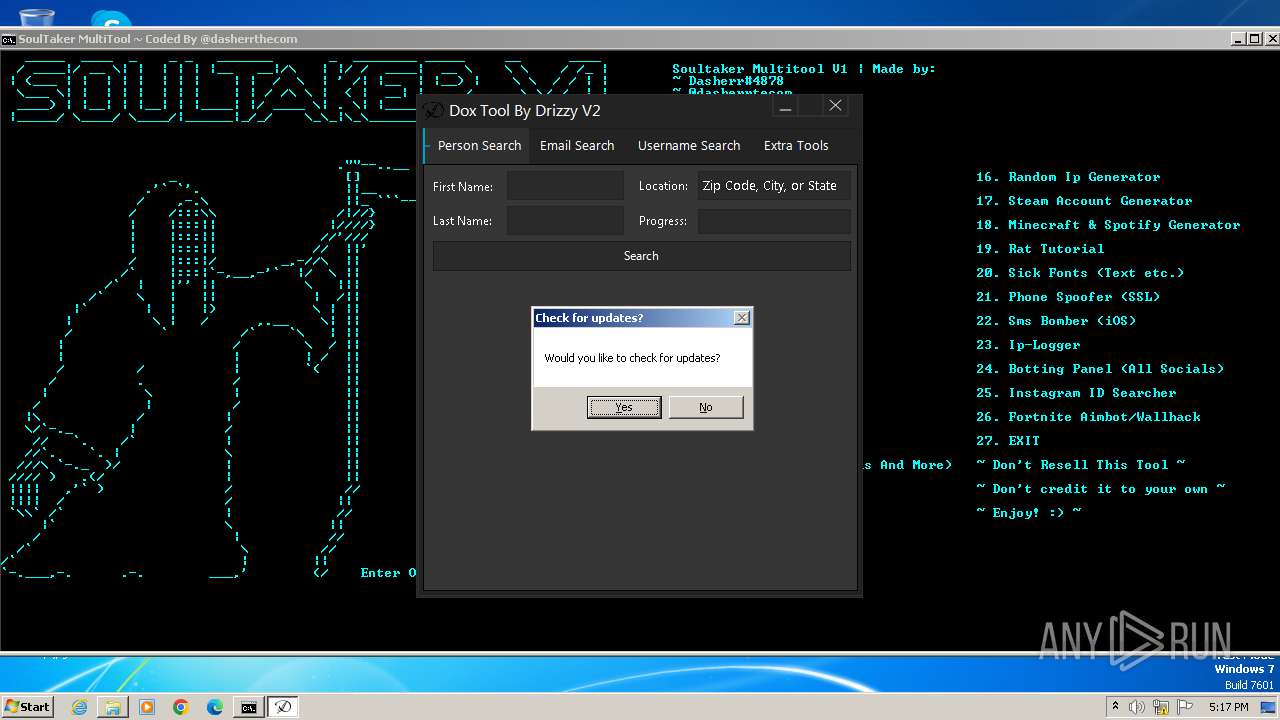Screen dimensions: 1280x720
Task: Click 'Soulaker Multitool V1 | Made by:' header
Action: click(x=804, y=69)
